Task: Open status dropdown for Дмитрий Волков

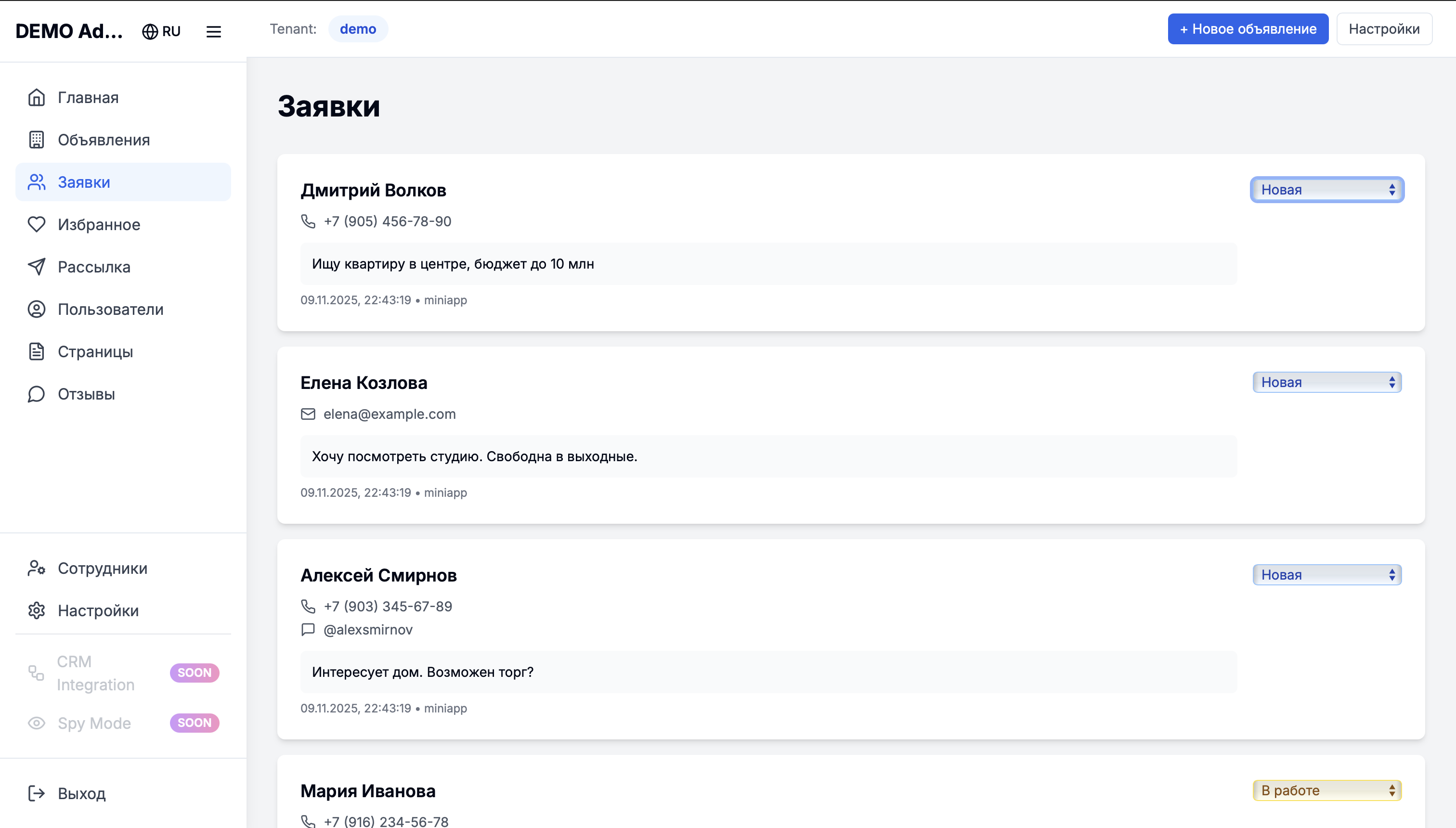Action: coord(1327,190)
